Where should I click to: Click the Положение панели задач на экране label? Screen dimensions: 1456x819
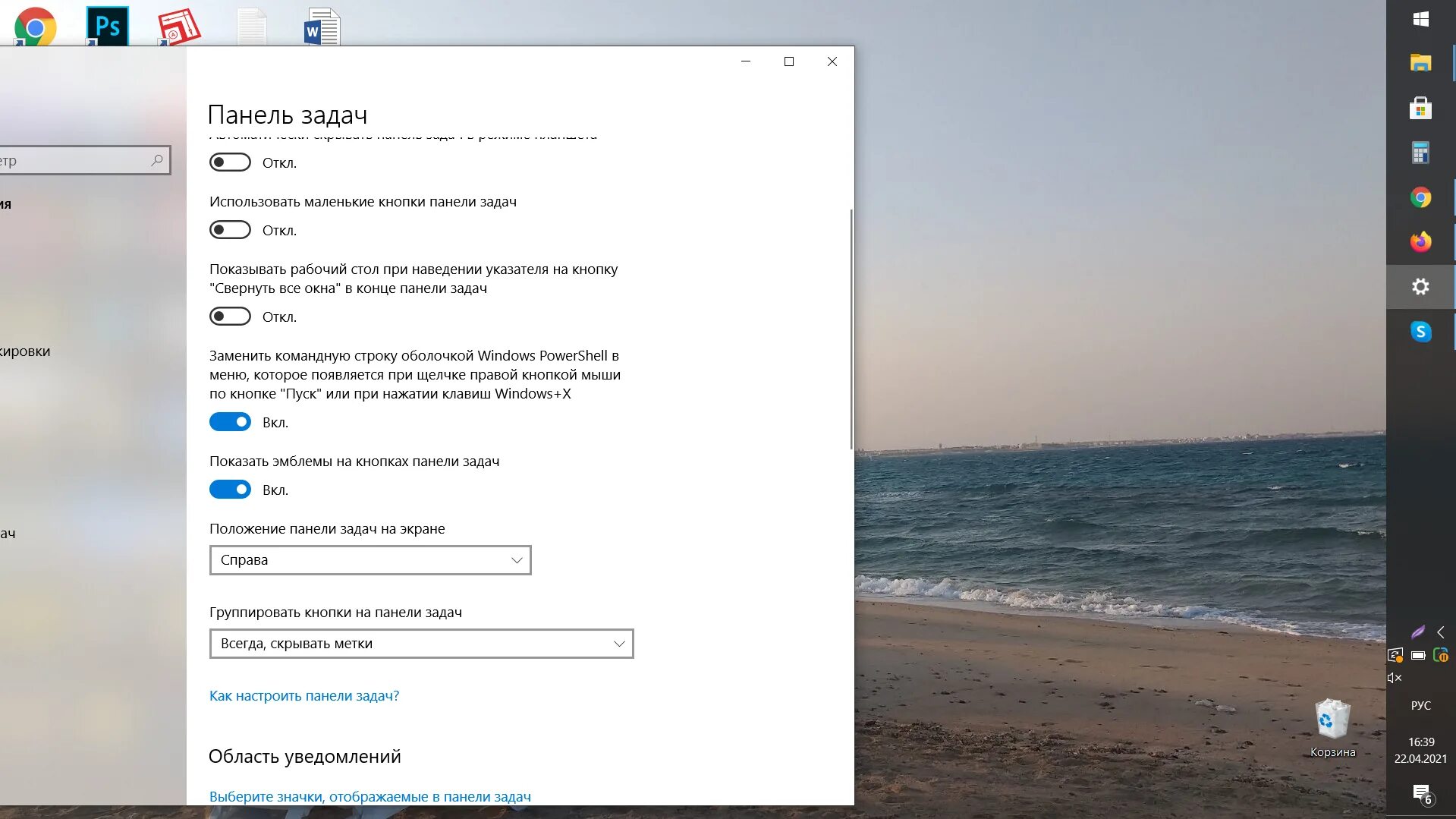327,529
